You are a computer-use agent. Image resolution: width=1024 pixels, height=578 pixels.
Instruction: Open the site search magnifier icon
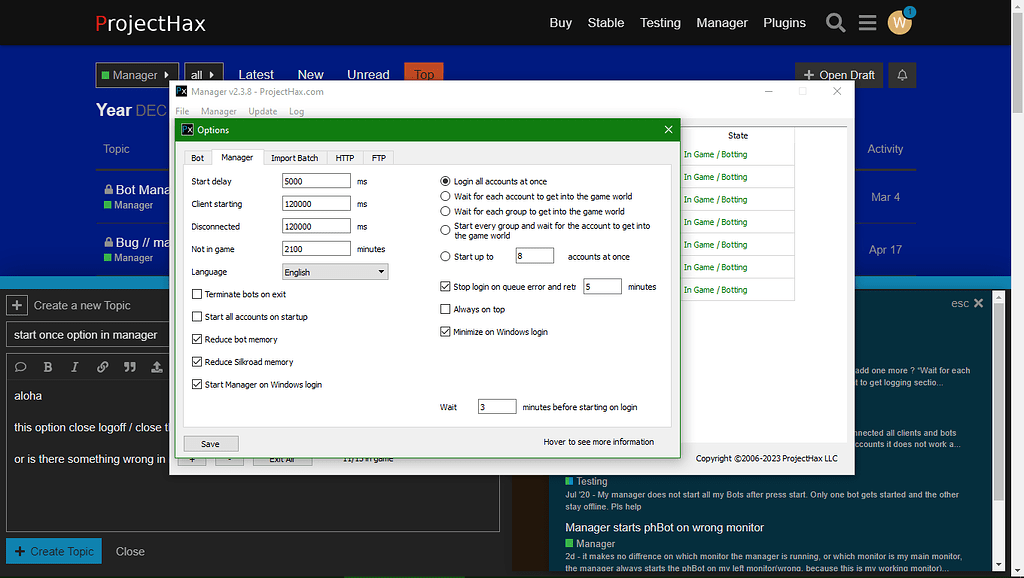[x=836, y=22]
